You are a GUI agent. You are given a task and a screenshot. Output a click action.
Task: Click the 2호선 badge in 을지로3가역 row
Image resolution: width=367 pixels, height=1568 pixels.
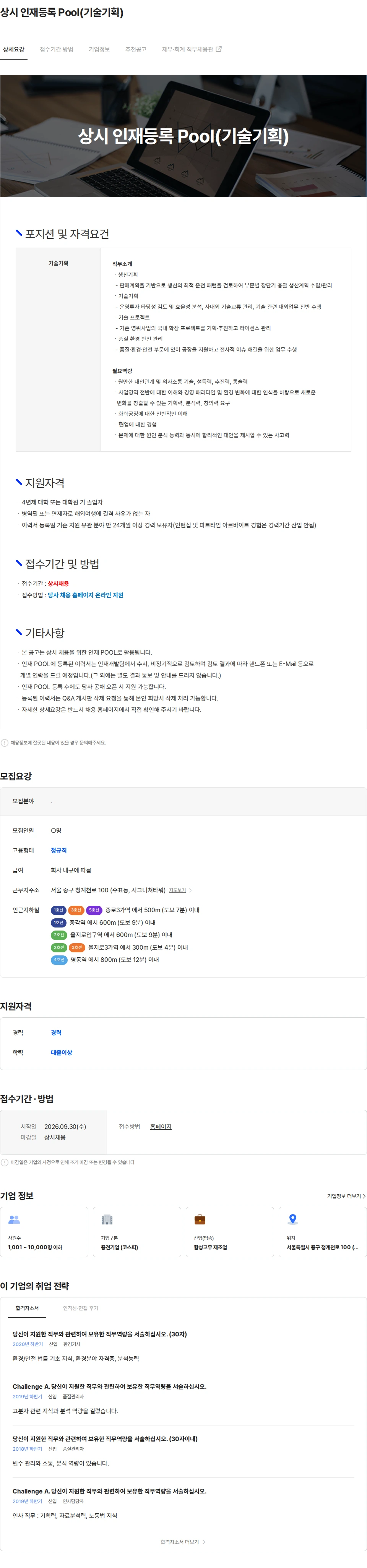[x=58, y=948]
